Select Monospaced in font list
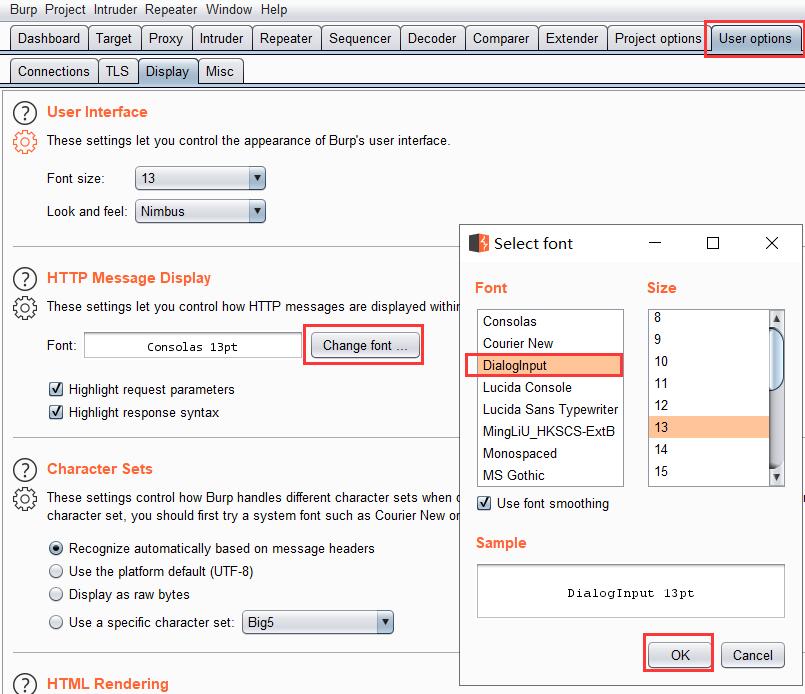 550,453
